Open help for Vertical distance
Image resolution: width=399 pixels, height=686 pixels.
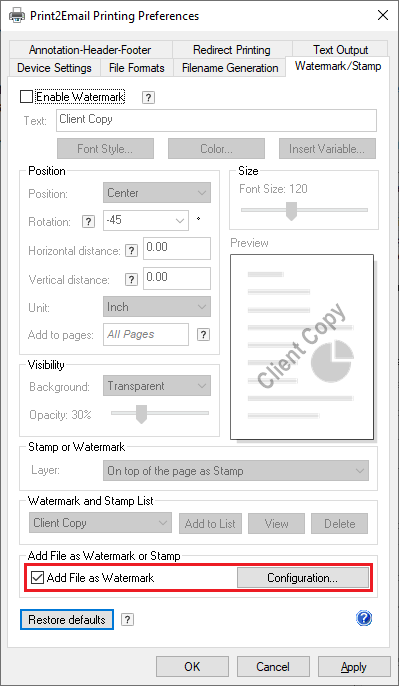pyautogui.click(x=131, y=280)
